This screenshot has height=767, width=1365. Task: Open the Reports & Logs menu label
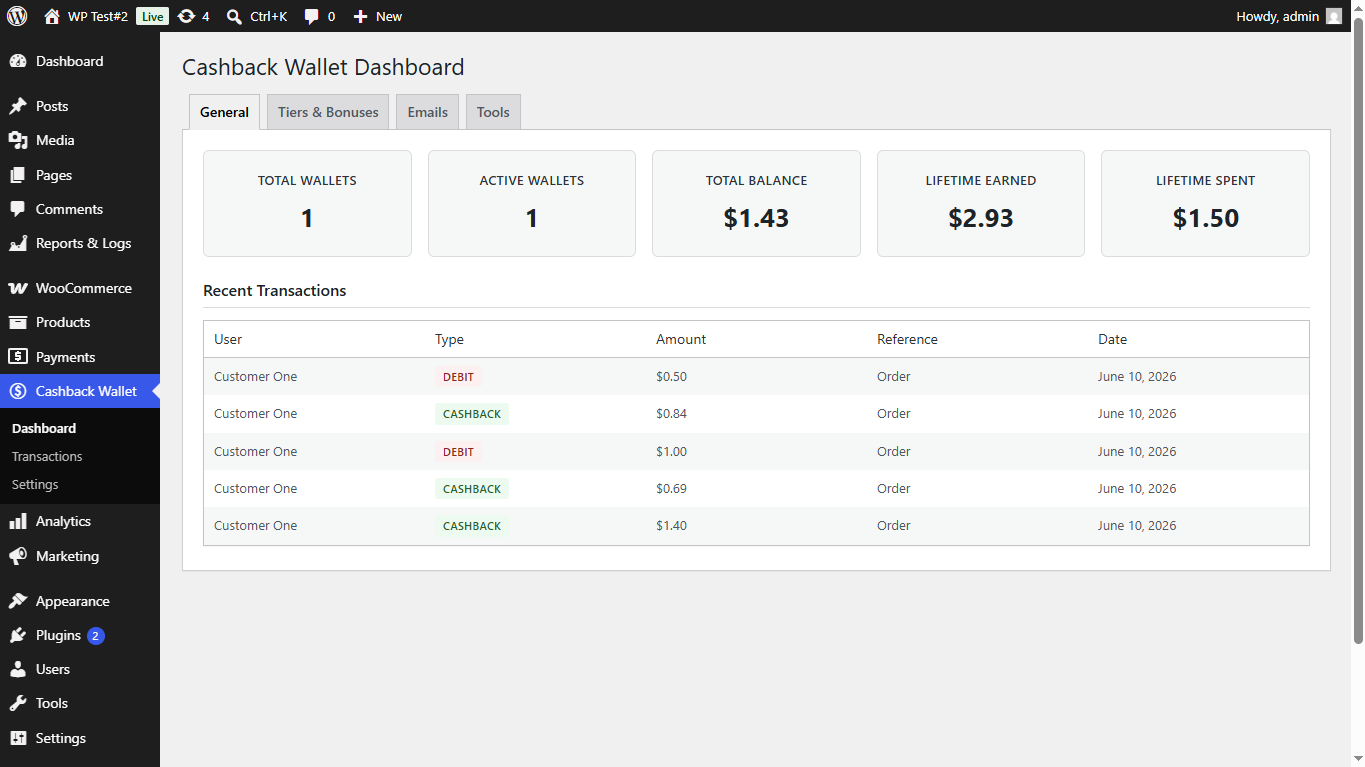click(83, 243)
